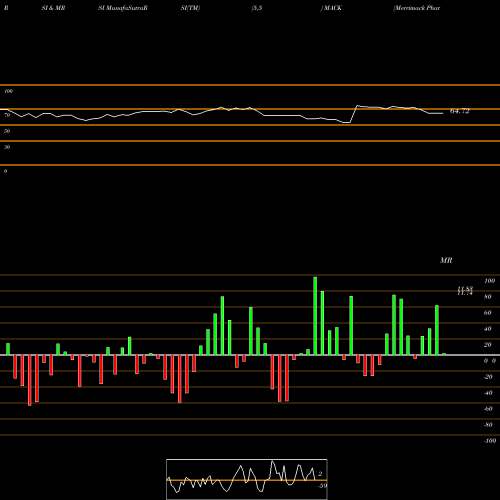This screenshot has width=500, height=500.
Task: Click the 100 label on the RSI axis
Action: click(x=9, y=91)
